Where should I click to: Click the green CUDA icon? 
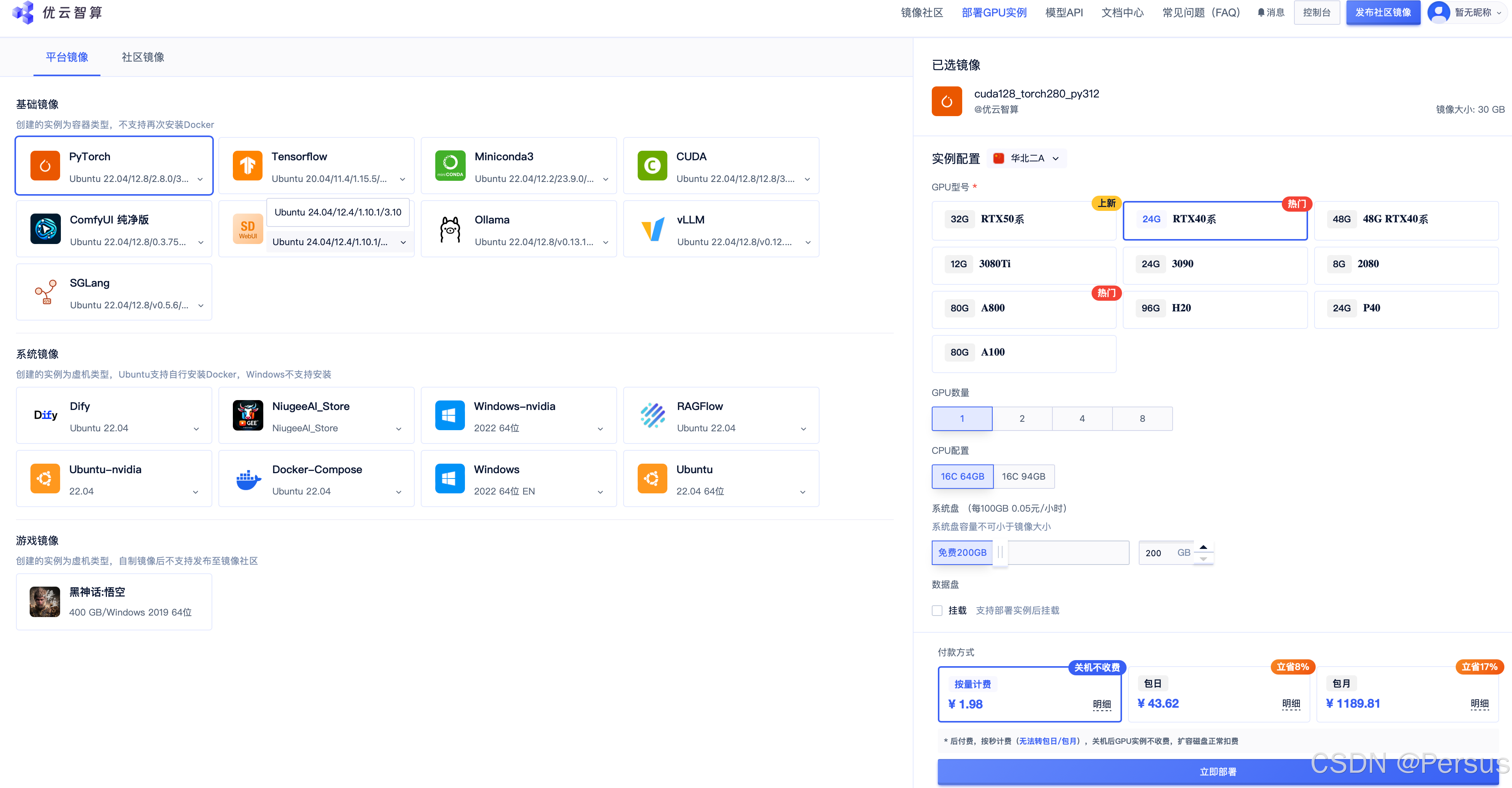click(652, 166)
